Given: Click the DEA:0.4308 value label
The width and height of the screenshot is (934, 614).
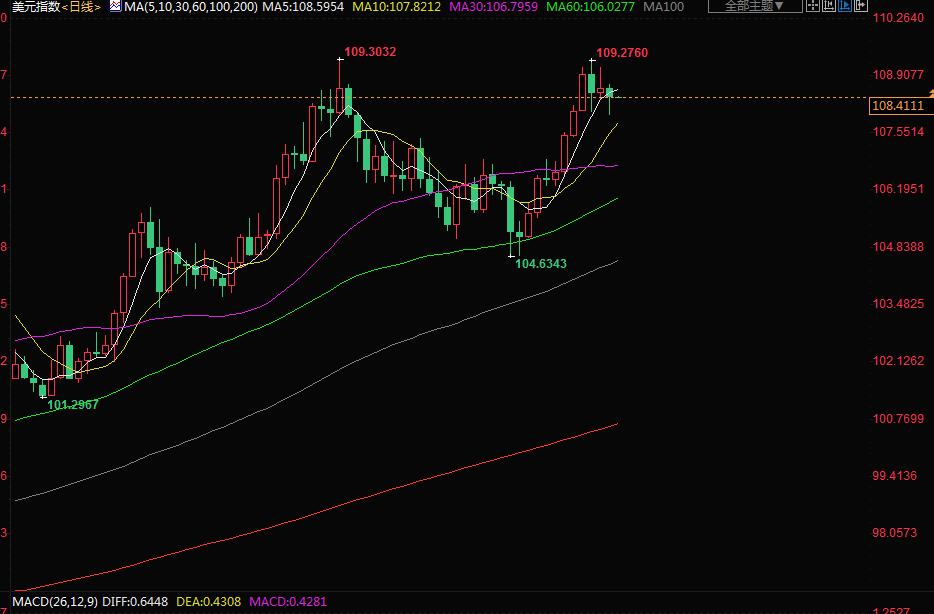Looking at the screenshot, I should (x=208, y=602).
